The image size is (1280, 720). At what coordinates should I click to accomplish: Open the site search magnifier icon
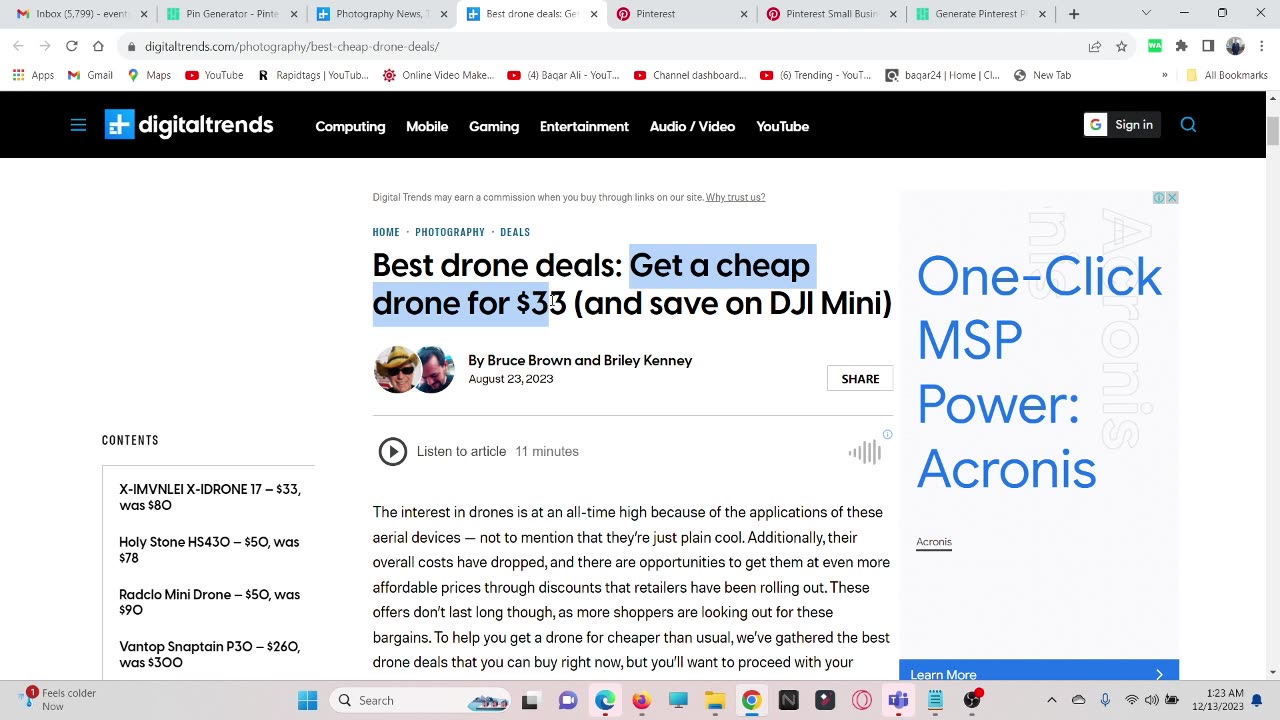(1188, 125)
